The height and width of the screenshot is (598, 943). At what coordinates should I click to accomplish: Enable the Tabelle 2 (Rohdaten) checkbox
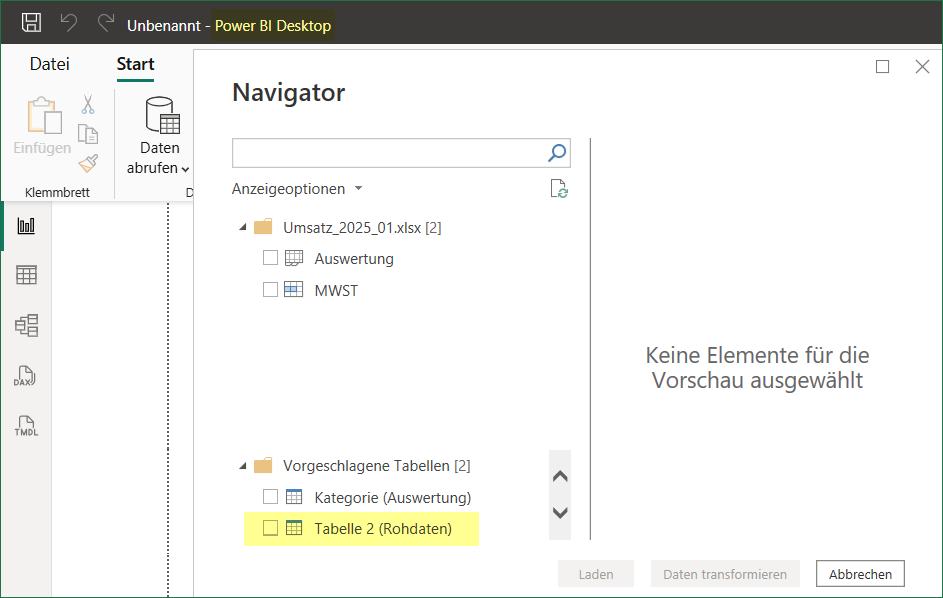[x=270, y=528]
